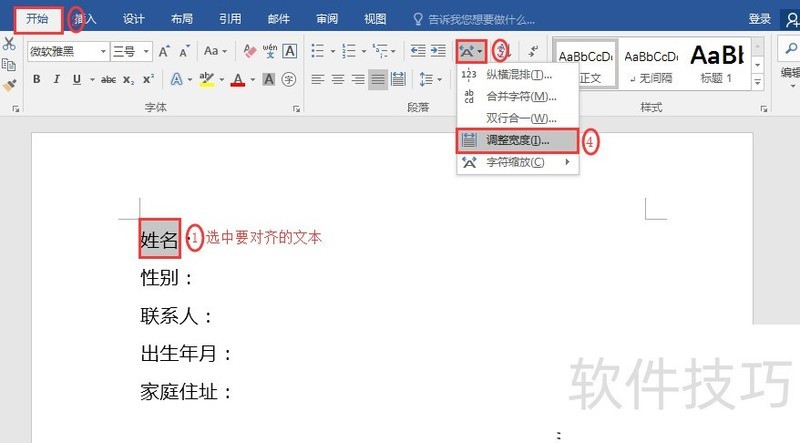Viewport: 800px width, 443px height.
Task: Open the 字符缩放 submenu
Action: pos(517,162)
